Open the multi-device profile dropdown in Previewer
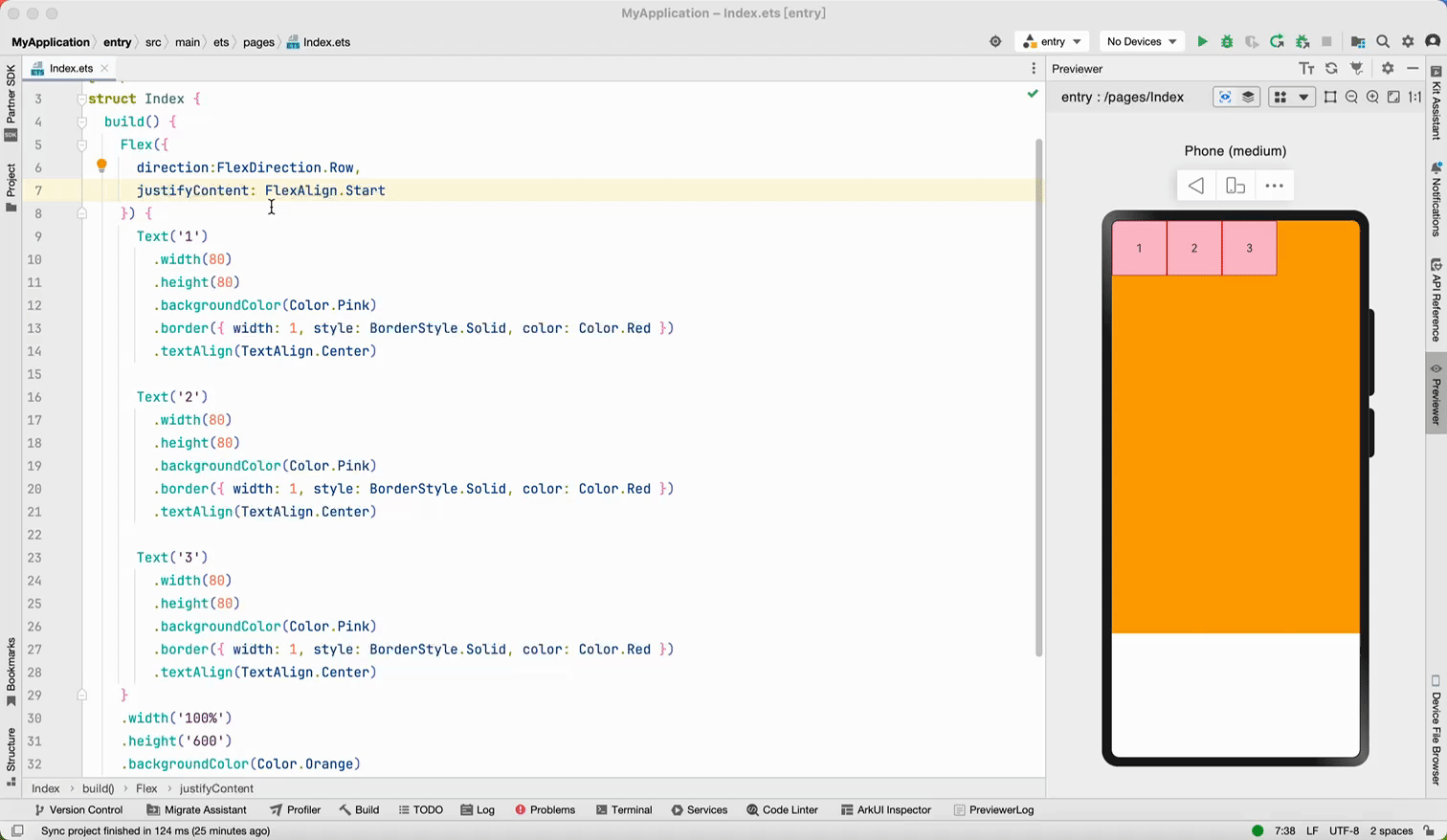The image size is (1447, 840). click(x=1291, y=98)
